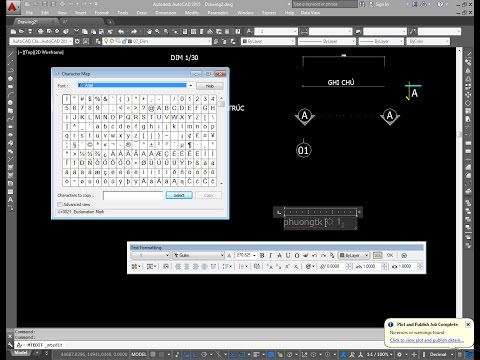Select the copyright © character in Character Map
Screen dimensions: 480x360
pos(89,145)
